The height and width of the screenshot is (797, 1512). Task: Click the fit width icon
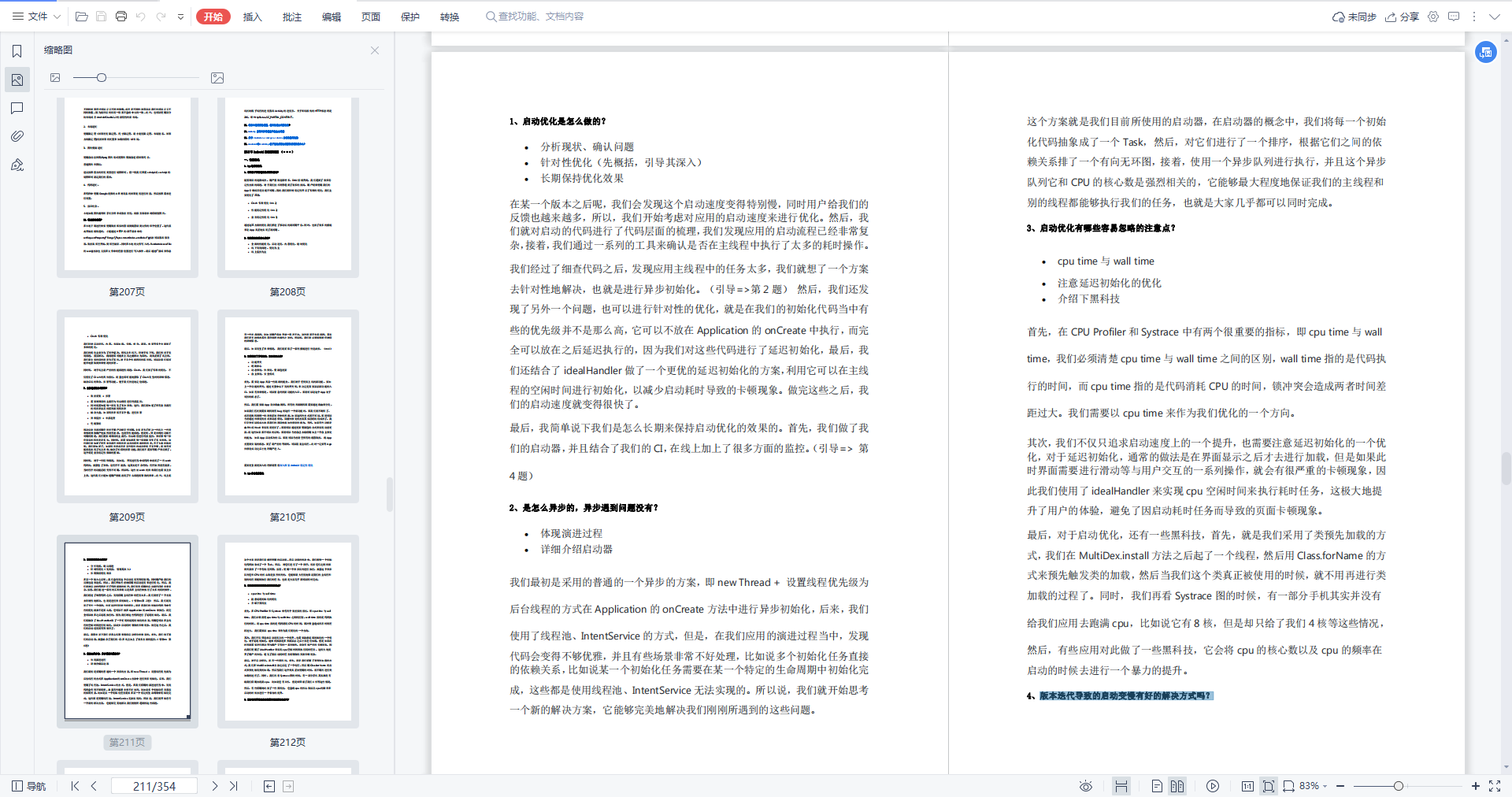pyautogui.click(x=1288, y=786)
